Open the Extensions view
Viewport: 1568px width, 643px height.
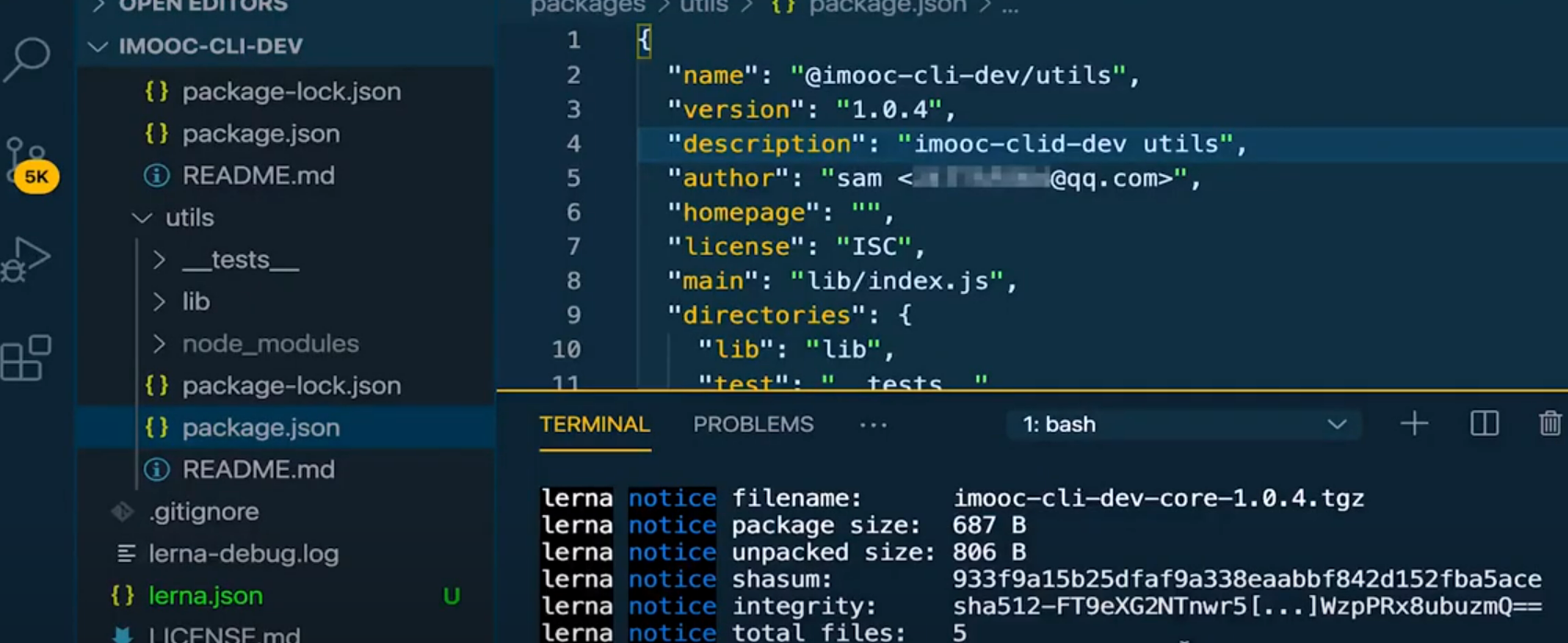tap(26, 357)
